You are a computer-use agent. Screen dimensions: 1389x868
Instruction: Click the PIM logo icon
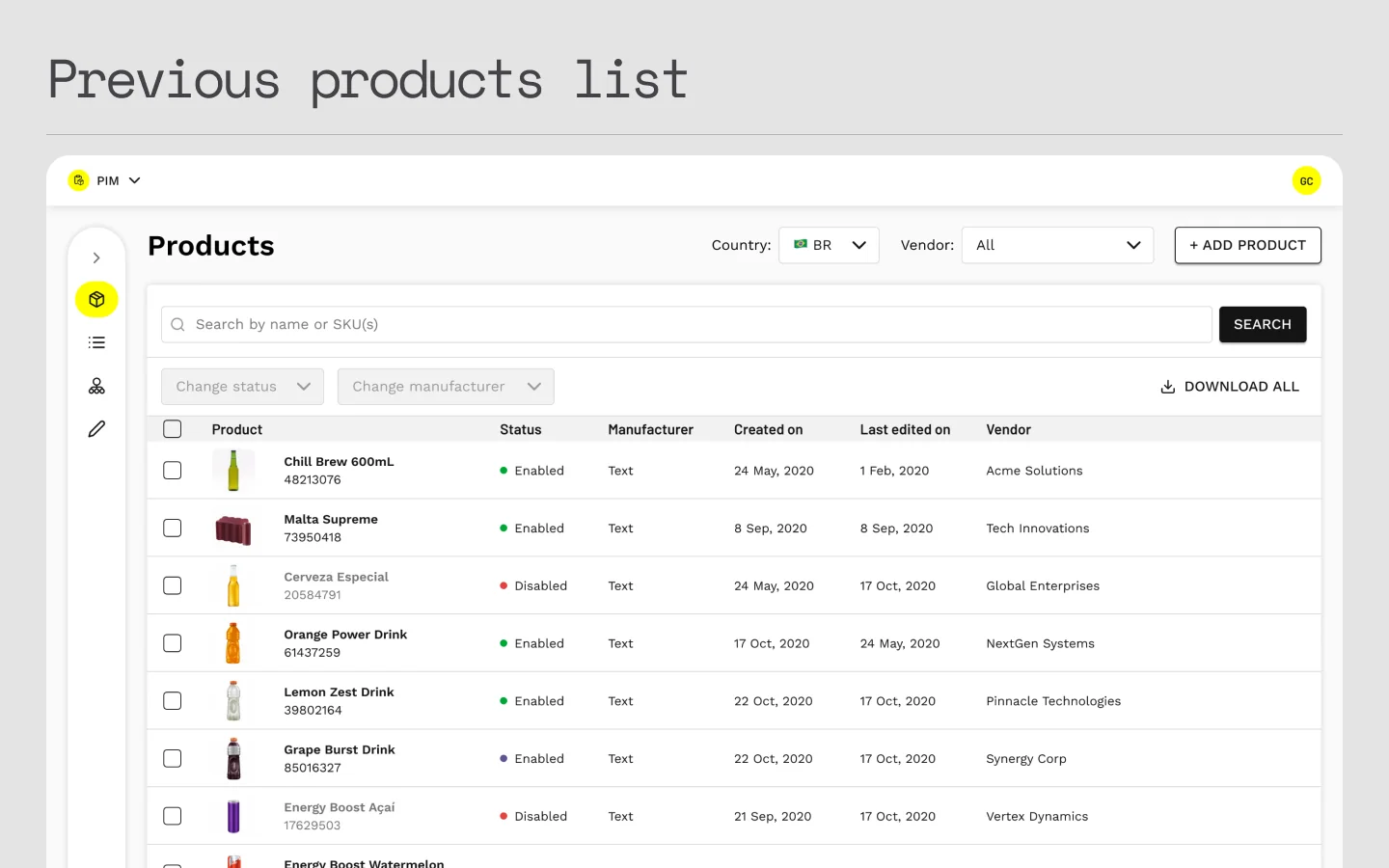click(x=79, y=180)
